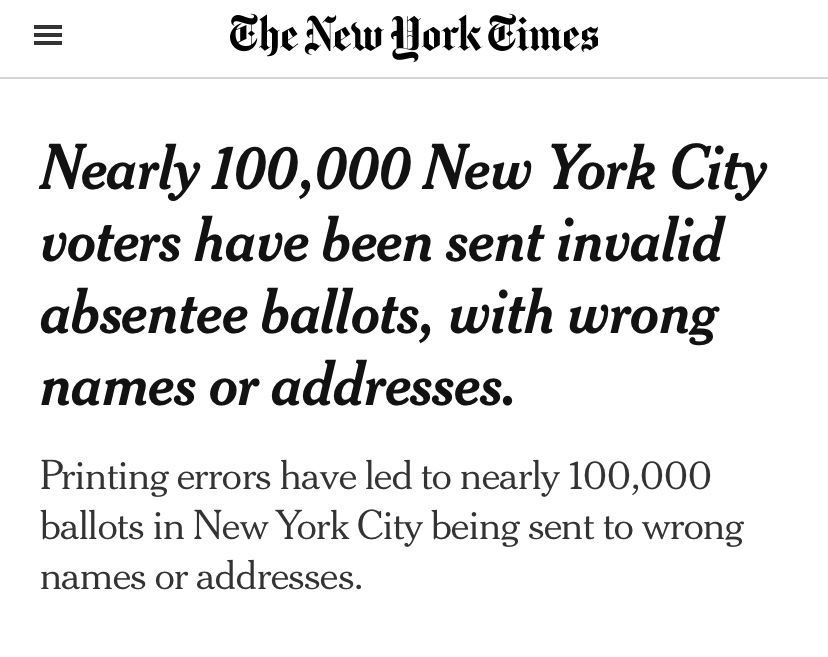Click The New York Times logo
Viewport: 828px width, 657px height.
(x=413, y=36)
